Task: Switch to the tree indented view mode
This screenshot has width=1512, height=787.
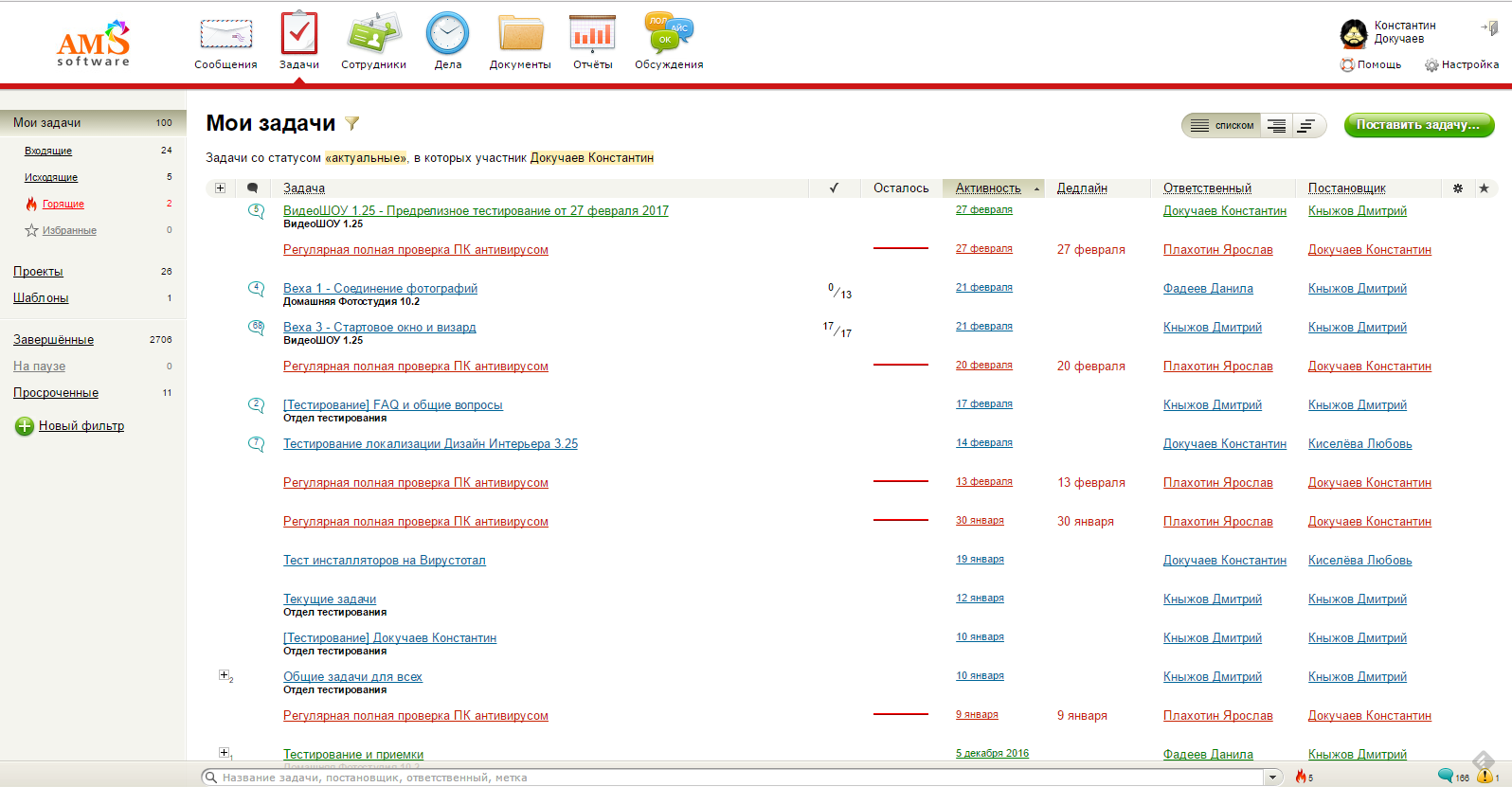Action: point(1276,125)
